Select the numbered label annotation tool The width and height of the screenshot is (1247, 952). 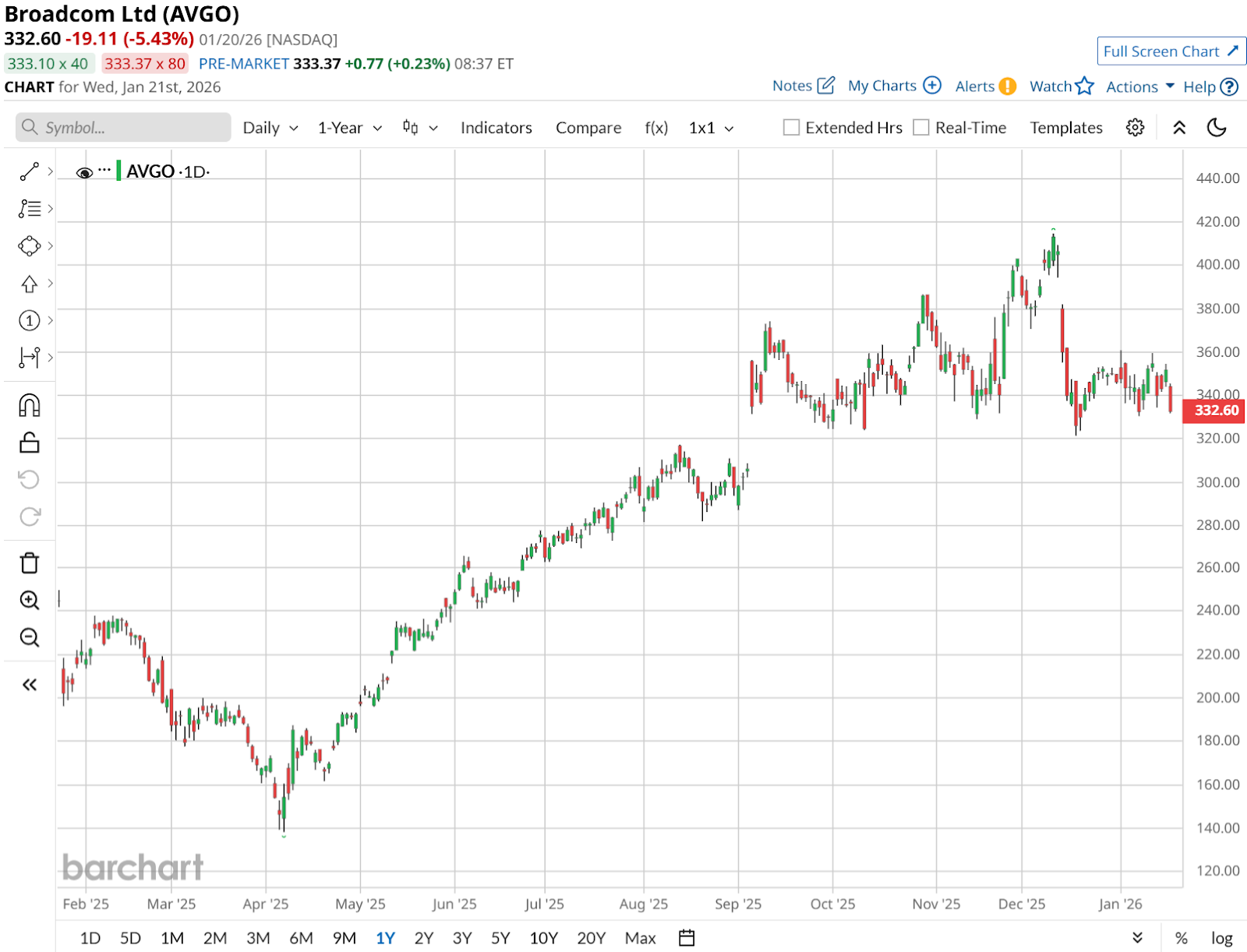click(30, 320)
